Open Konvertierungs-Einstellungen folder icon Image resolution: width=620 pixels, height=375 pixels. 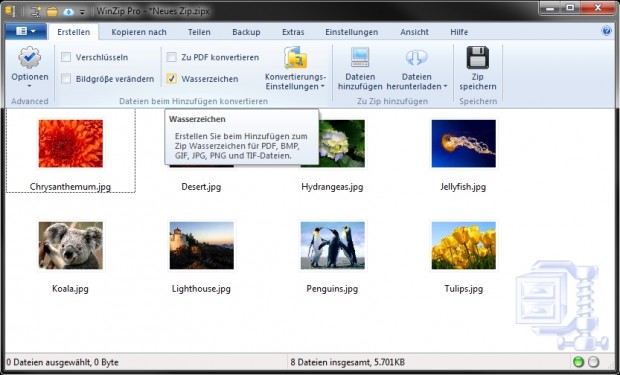(295, 58)
